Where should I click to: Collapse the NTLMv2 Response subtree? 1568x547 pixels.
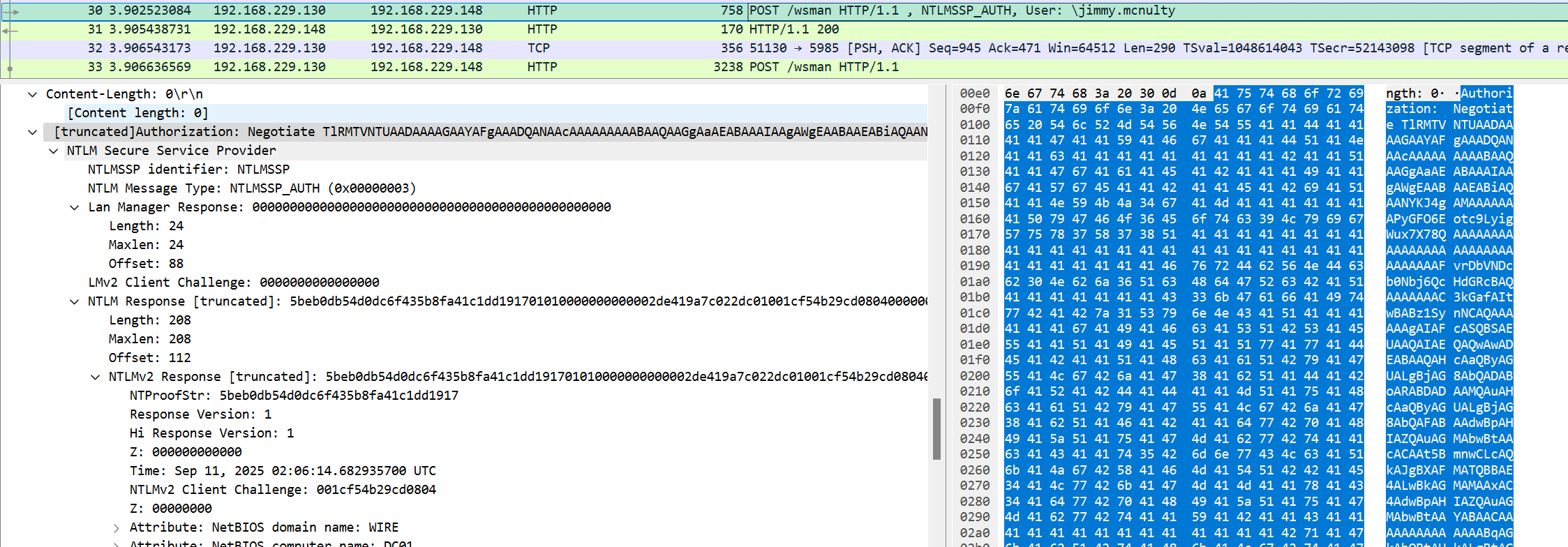[96, 377]
